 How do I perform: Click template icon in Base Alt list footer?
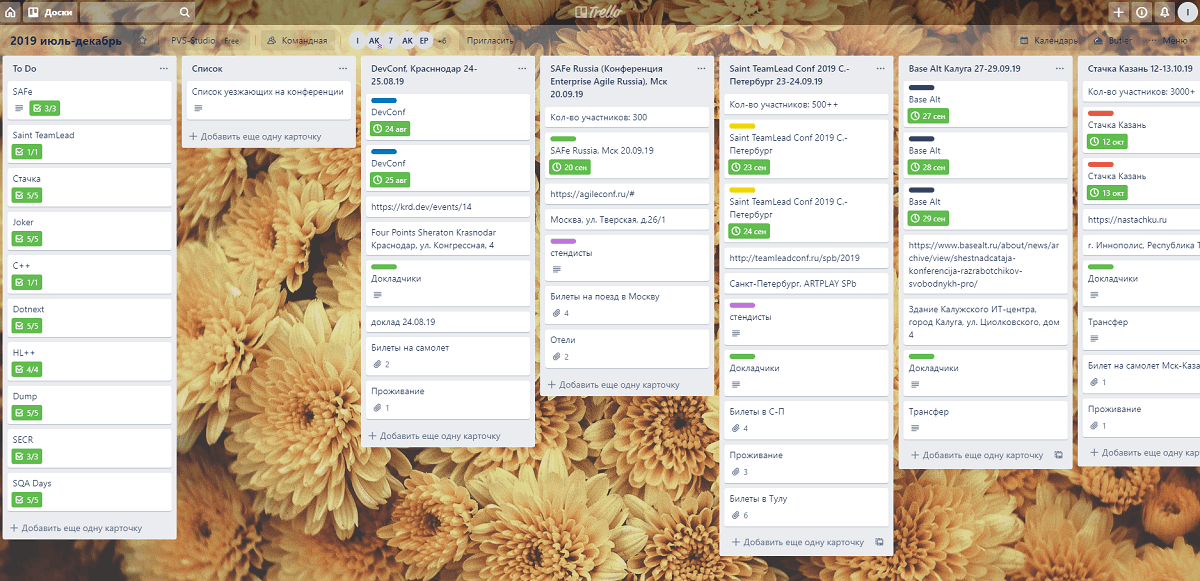pos(1059,455)
